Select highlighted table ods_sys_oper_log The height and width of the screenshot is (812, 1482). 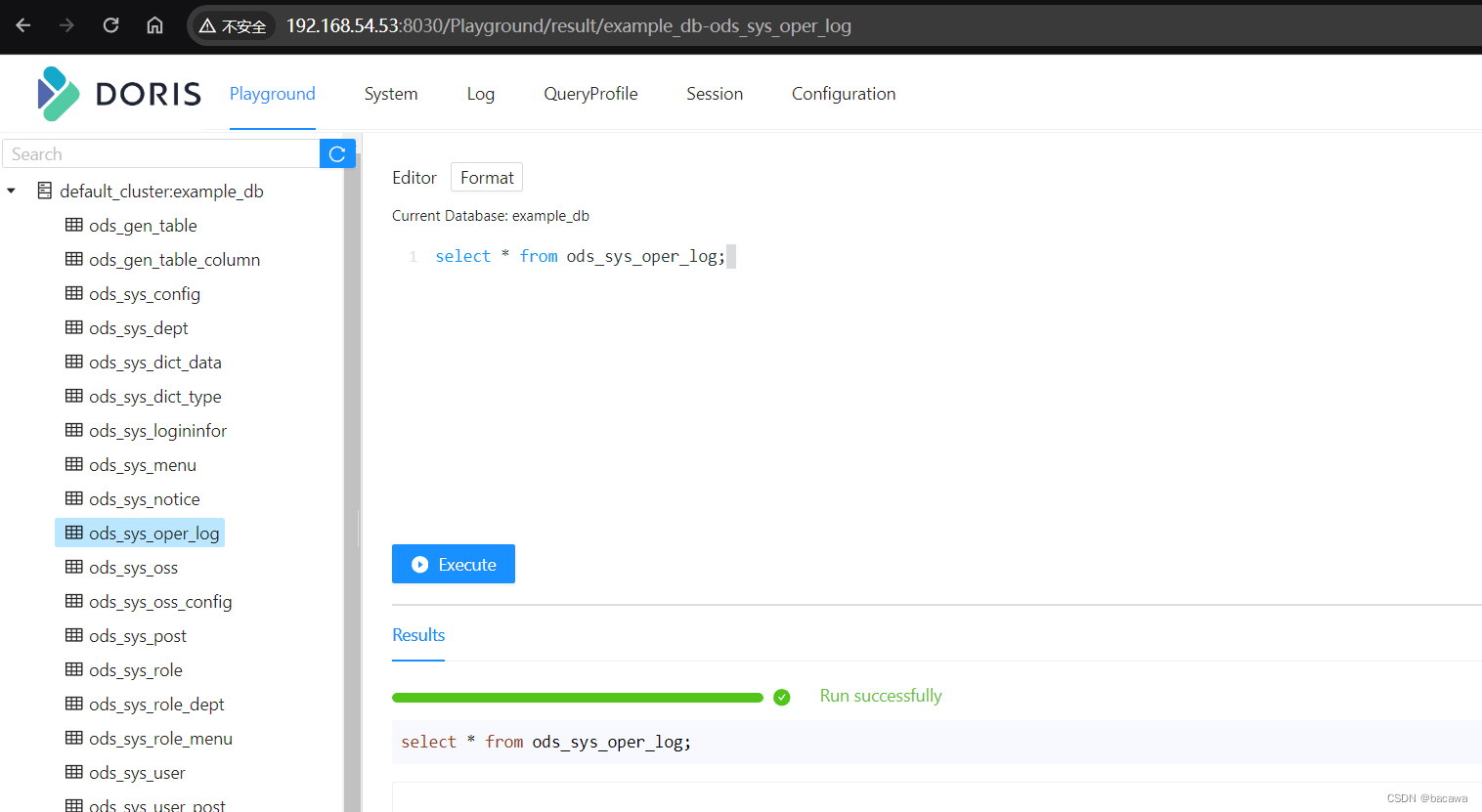tap(154, 534)
